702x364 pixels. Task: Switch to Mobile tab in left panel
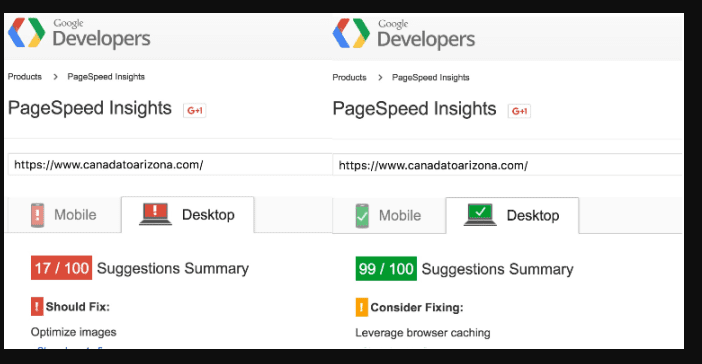(64, 215)
